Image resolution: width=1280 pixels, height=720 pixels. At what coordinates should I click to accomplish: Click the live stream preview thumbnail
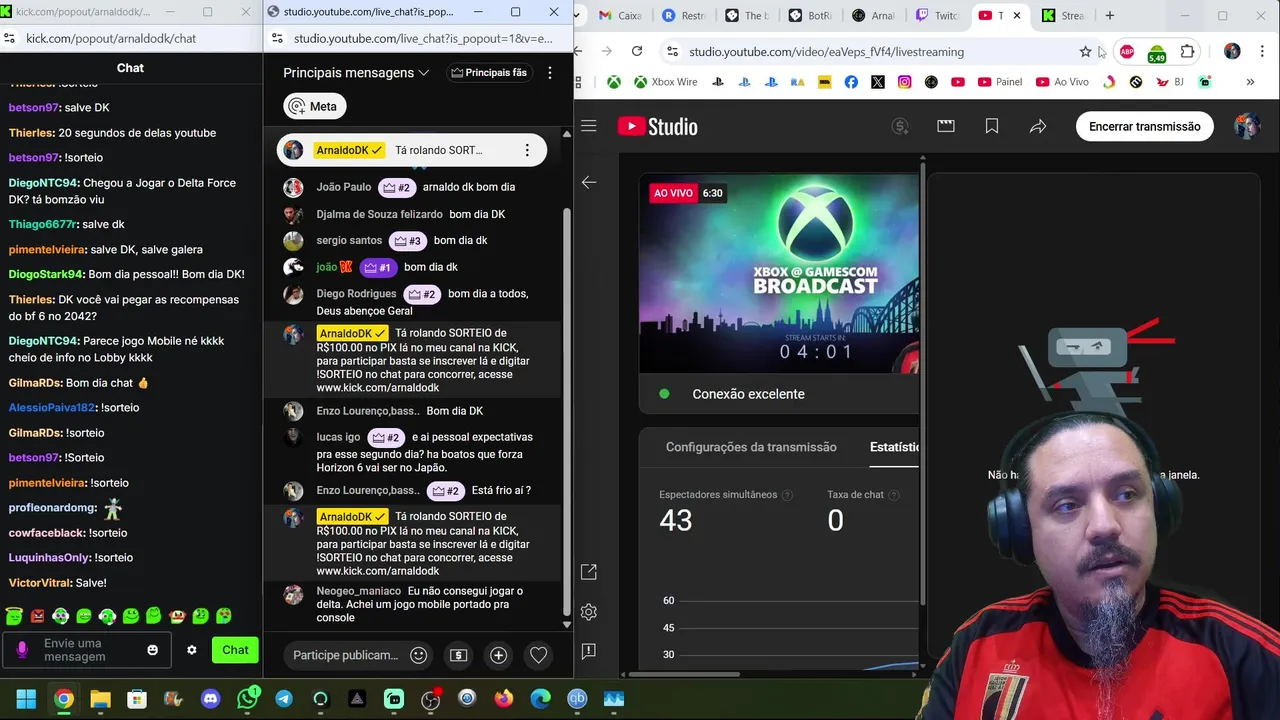click(779, 275)
